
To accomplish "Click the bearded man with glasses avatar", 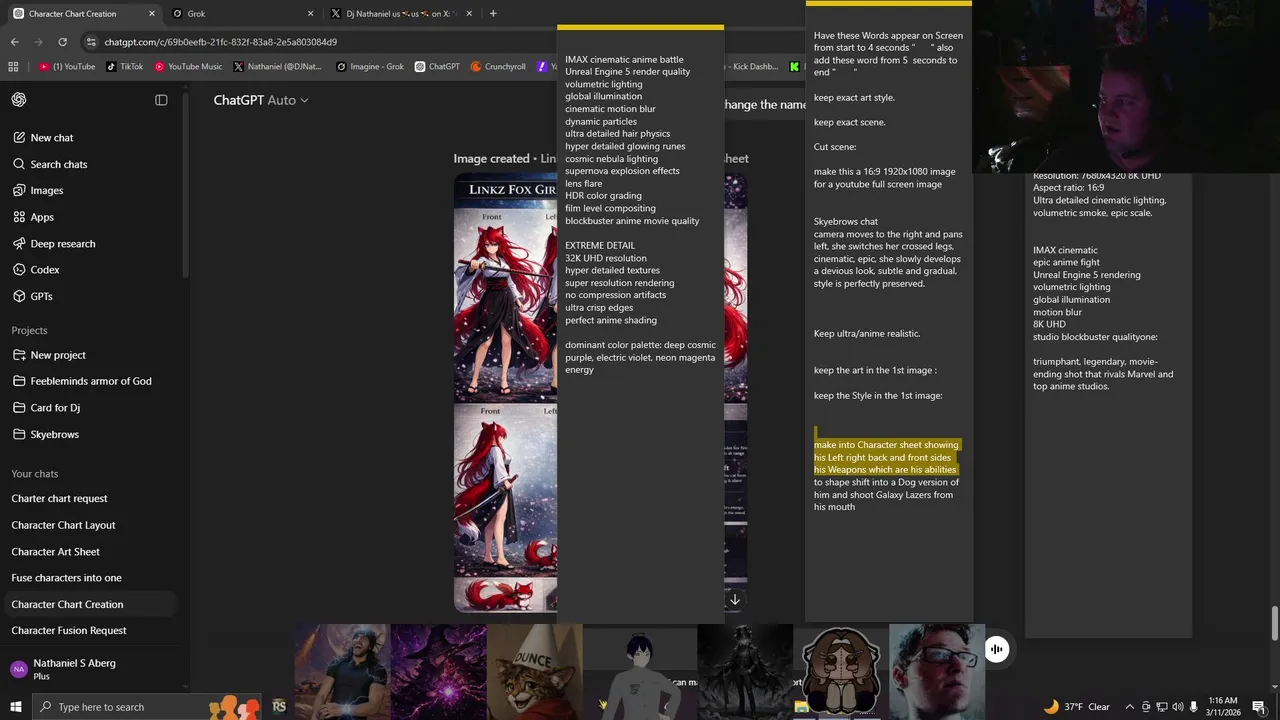I will tap(936, 672).
